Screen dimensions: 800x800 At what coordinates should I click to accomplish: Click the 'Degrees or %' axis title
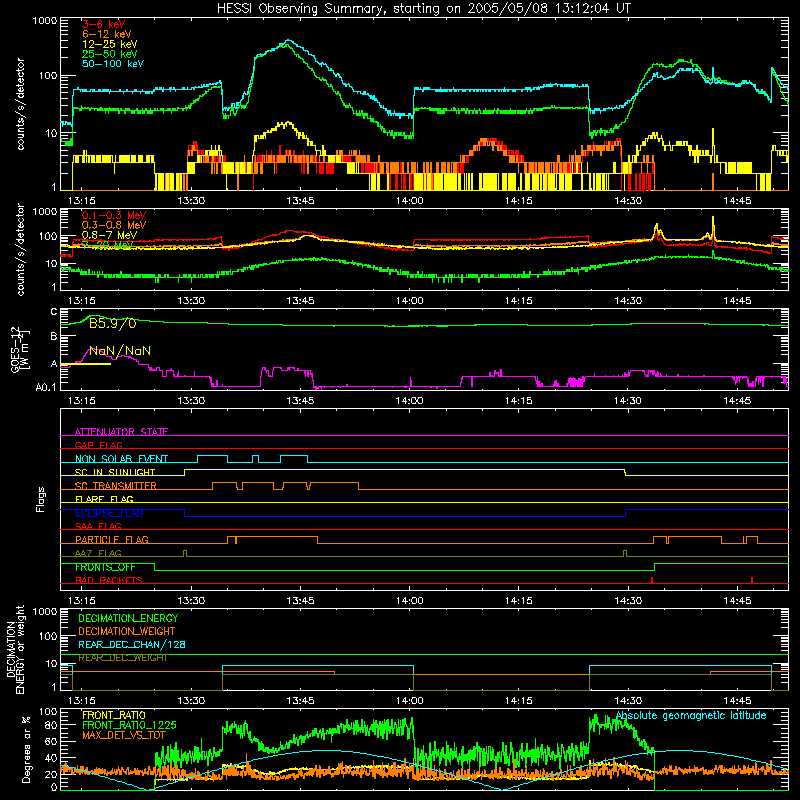26,749
